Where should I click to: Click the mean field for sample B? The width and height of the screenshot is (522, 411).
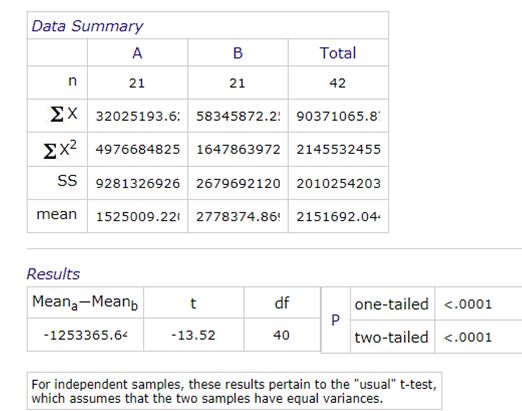[238, 217]
